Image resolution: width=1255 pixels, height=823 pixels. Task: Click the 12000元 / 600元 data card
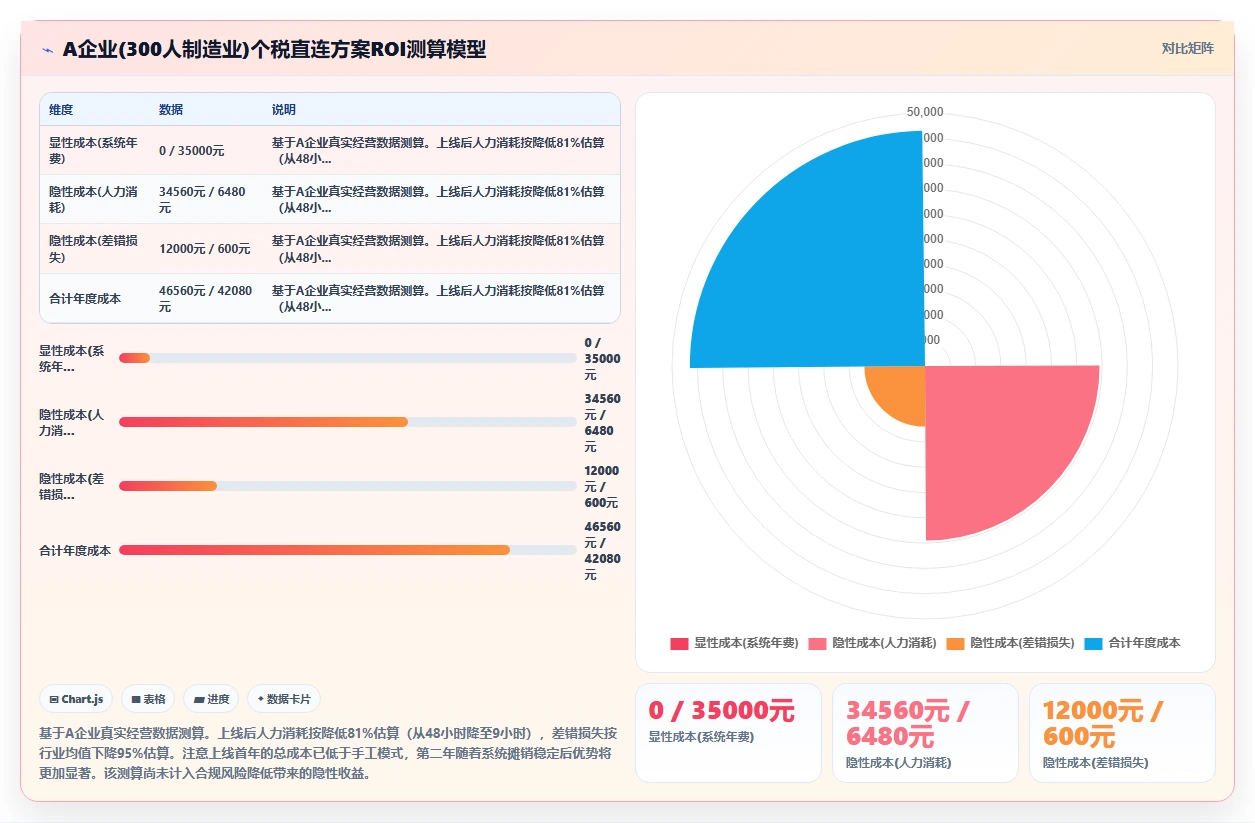click(x=1122, y=732)
